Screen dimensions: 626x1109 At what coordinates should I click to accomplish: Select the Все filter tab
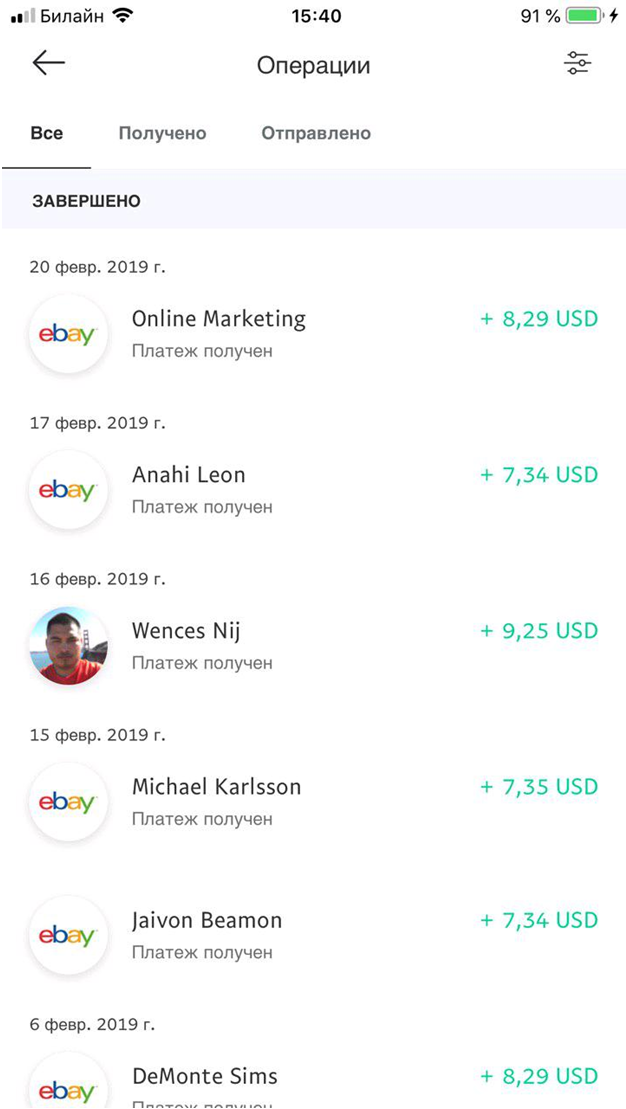point(47,133)
